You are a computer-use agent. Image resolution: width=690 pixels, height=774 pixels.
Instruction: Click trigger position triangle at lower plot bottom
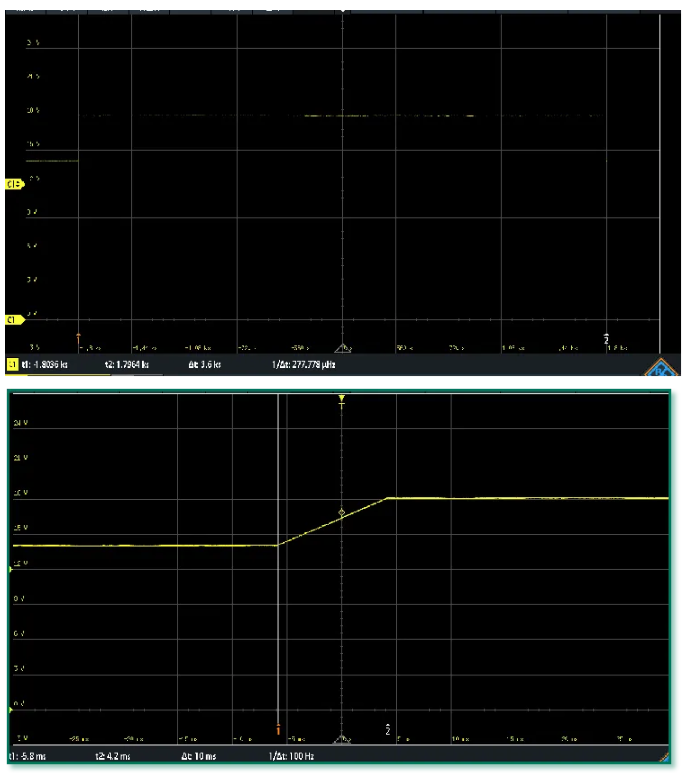click(x=343, y=738)
